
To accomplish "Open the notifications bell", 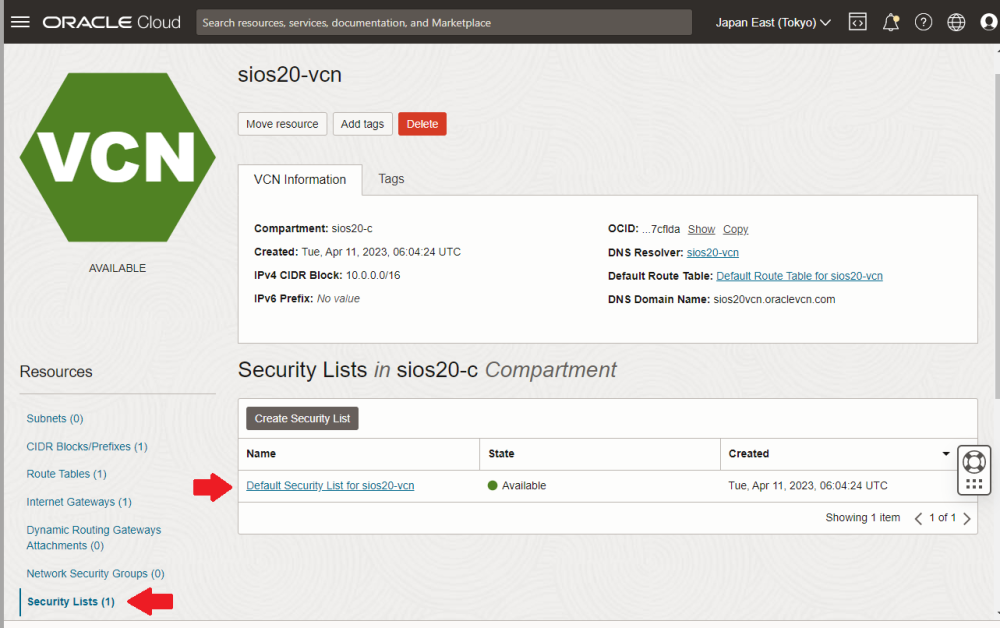I will [x=890, y=22].
